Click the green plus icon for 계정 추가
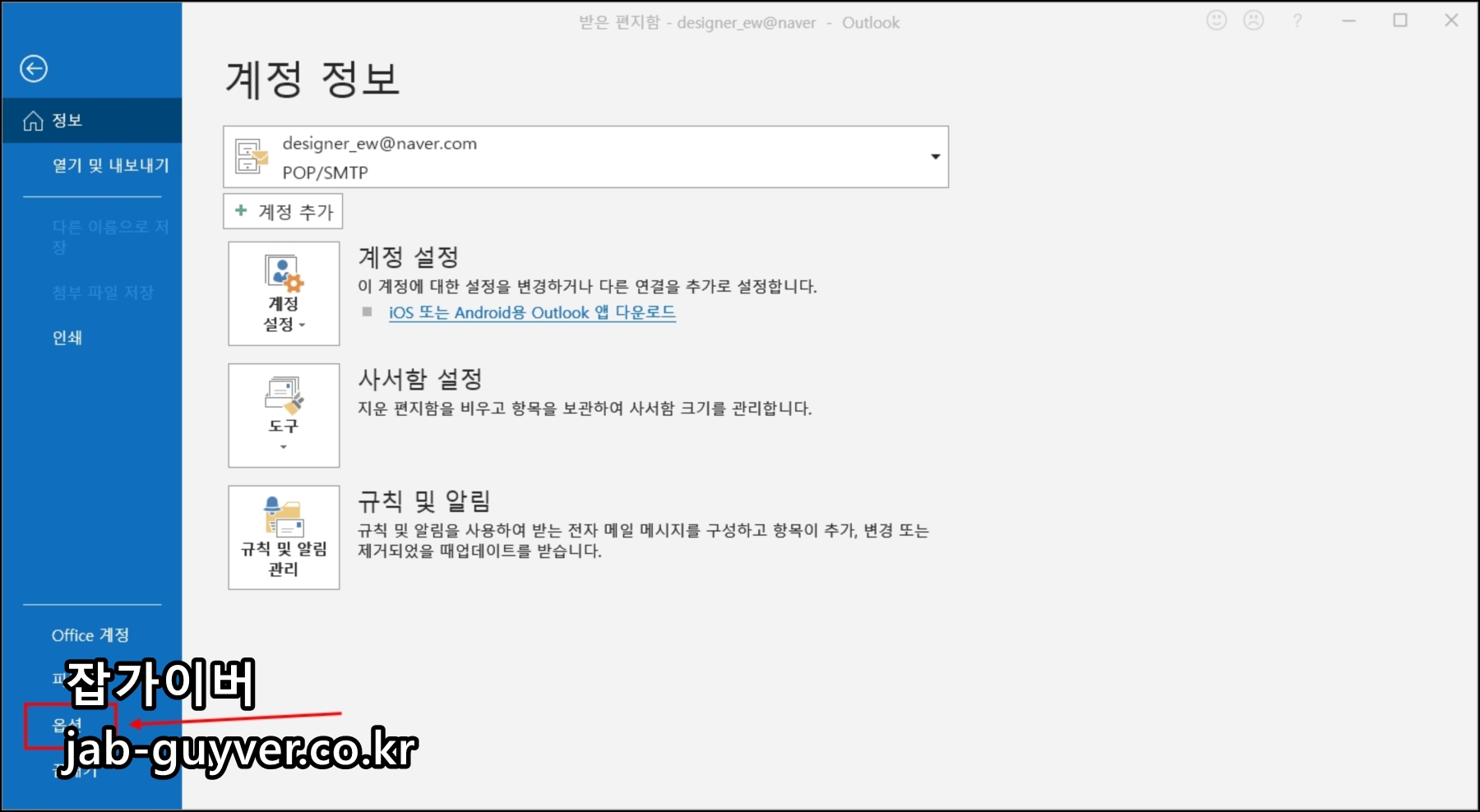This screenshot has height=812, width=1480. (x=241, y=210)
